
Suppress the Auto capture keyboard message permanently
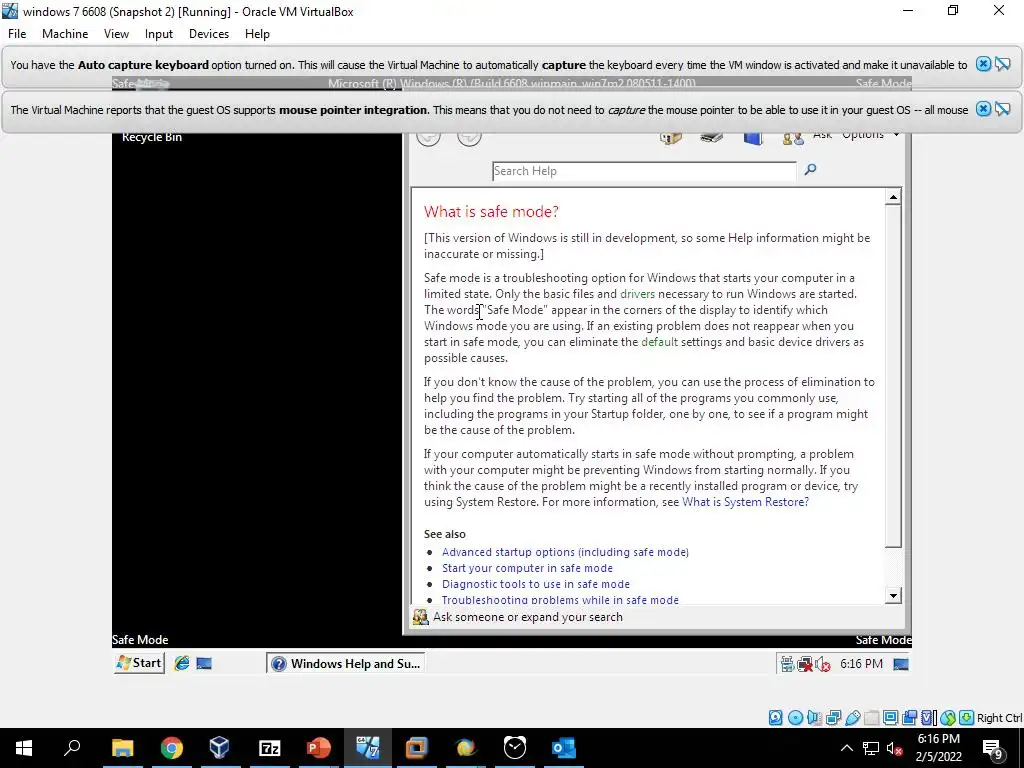point(1003,64)
